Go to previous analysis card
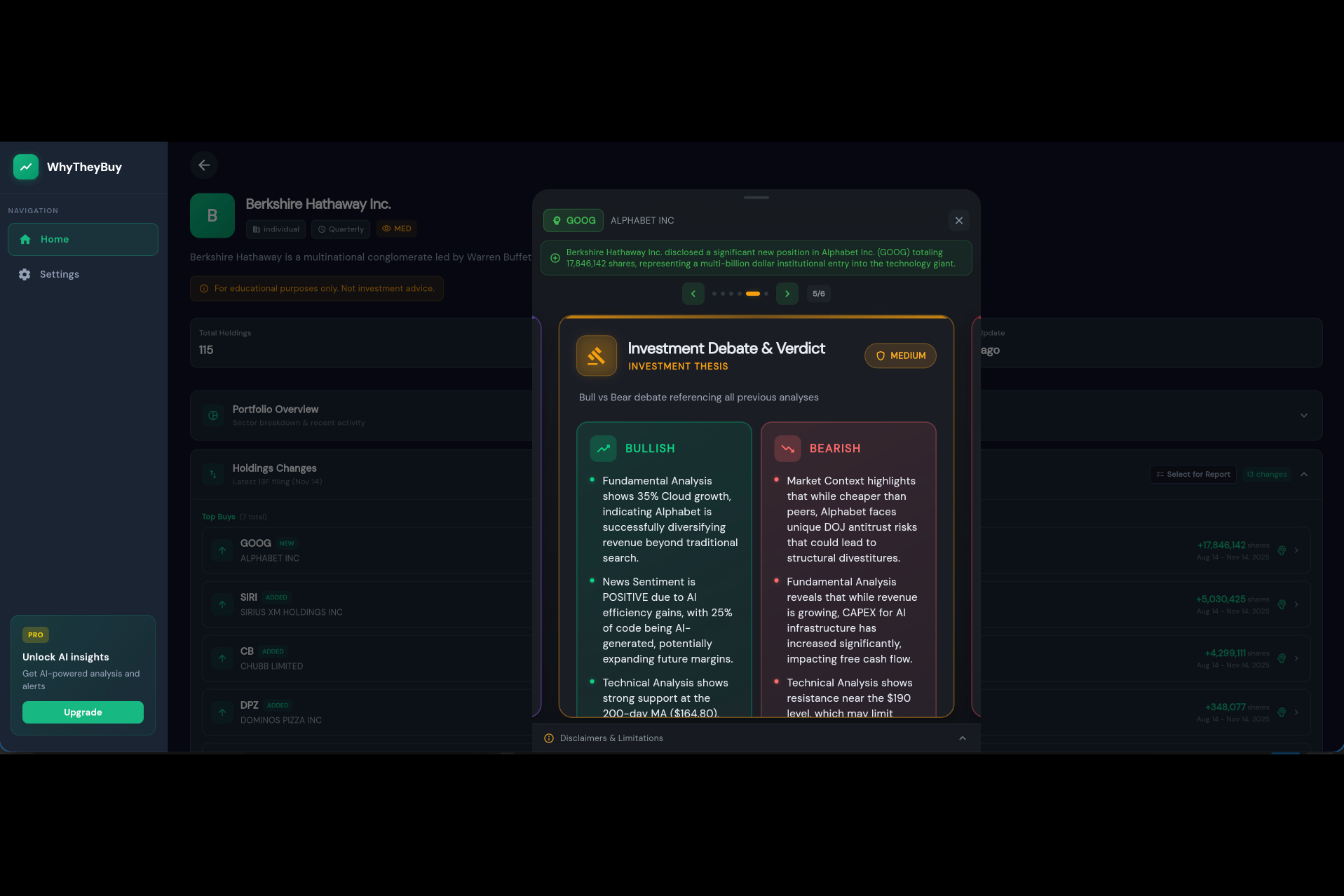 [x=693, y=294]
